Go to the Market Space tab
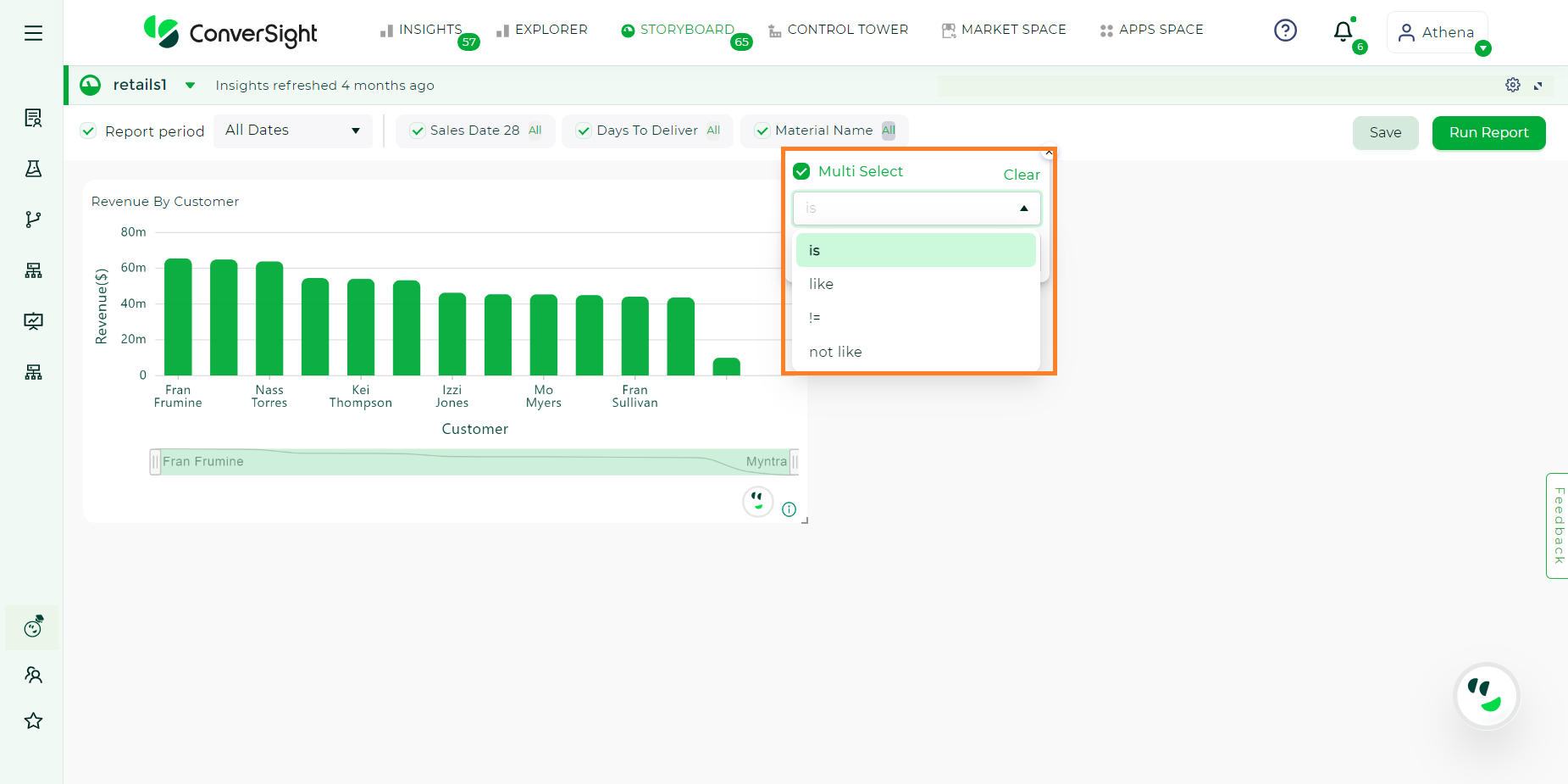Screen dimensions: 1568x784 click(x=1004, y=30)
